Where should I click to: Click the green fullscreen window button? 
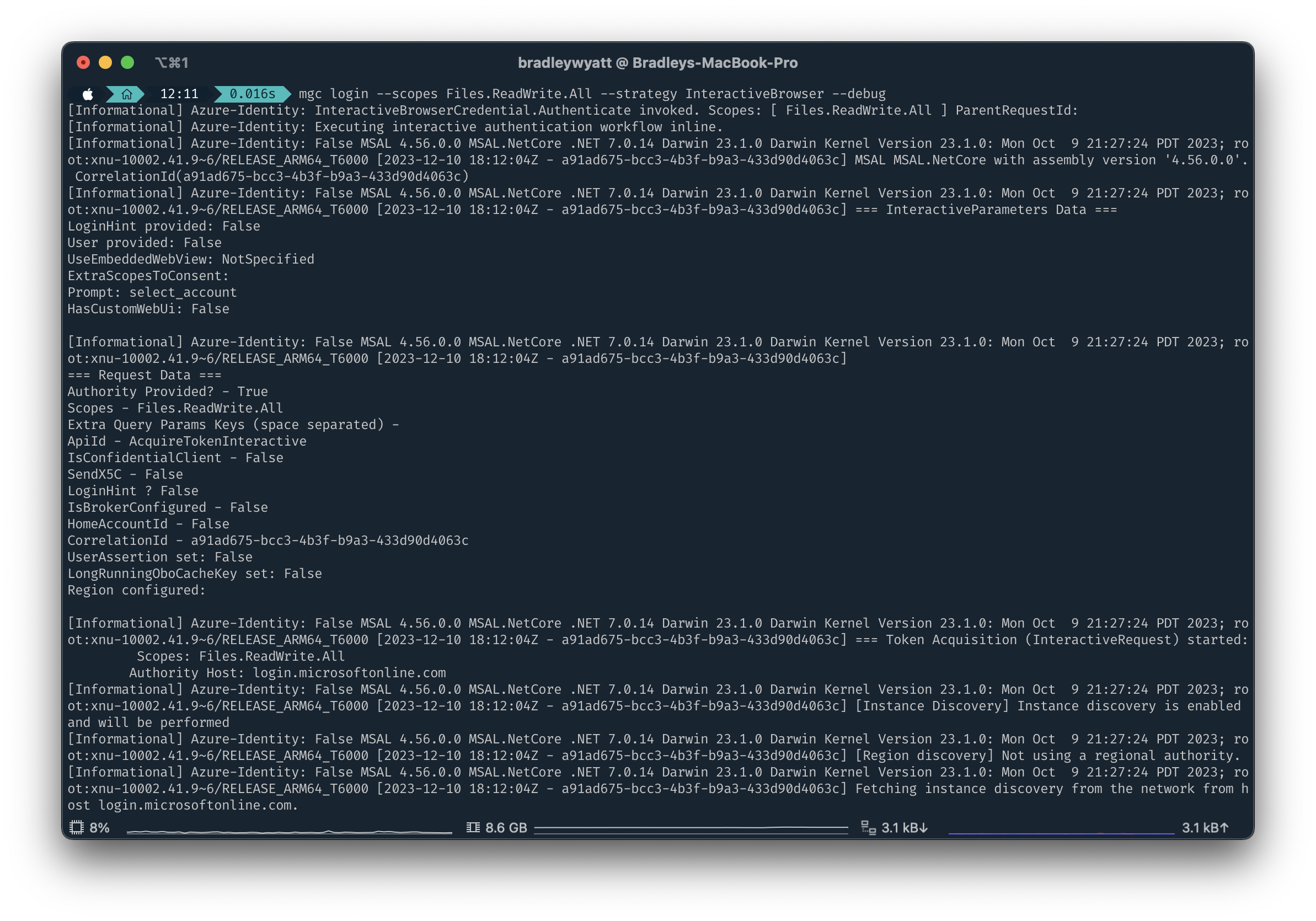coord(127,62)
